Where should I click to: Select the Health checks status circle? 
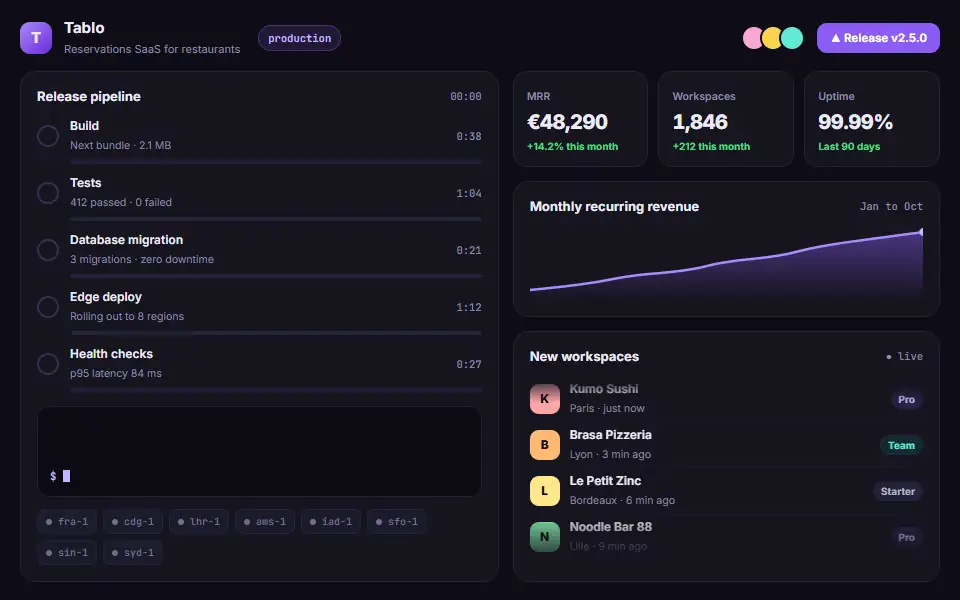[x=48, y=364]
